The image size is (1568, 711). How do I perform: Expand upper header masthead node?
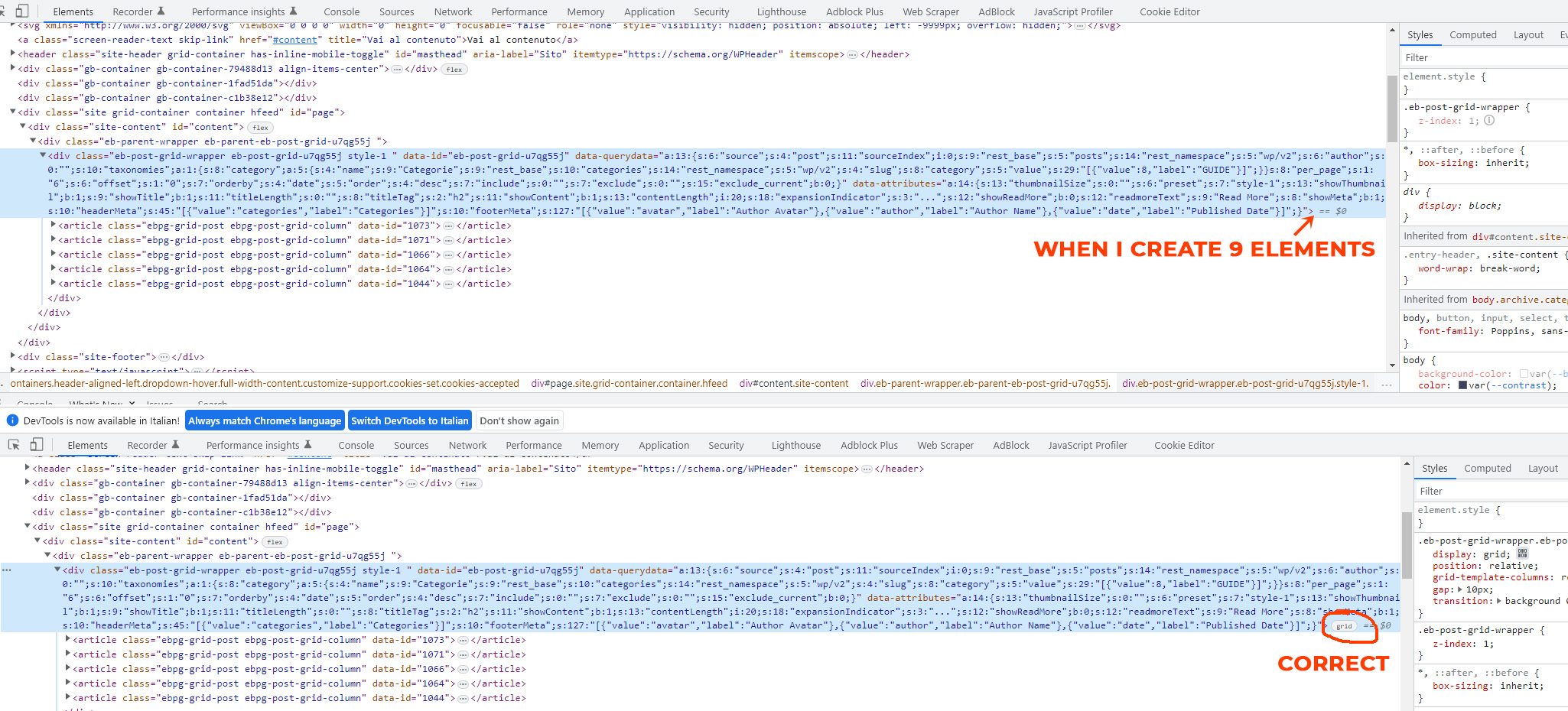pos(13,54)
